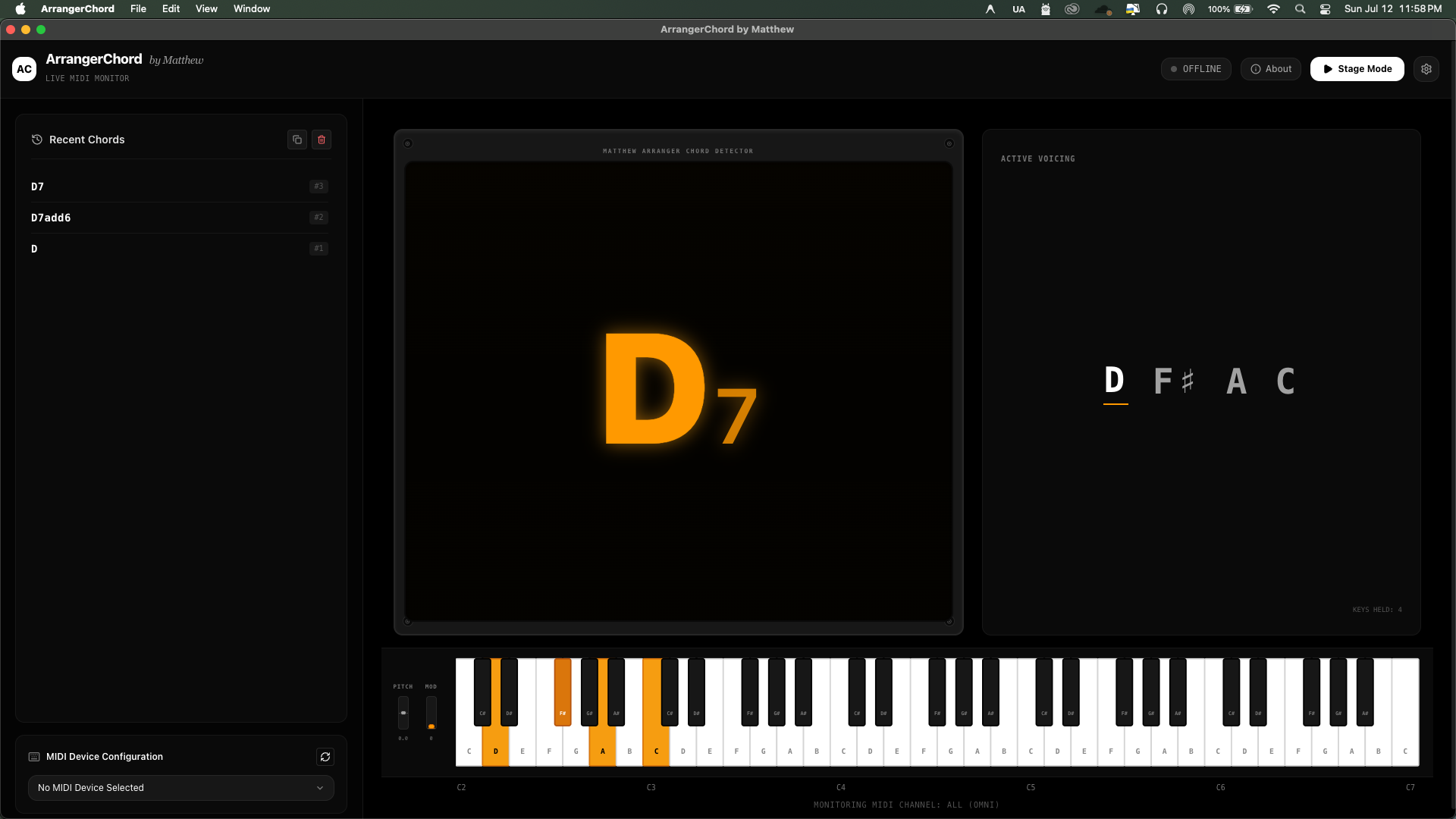This screenshot has height=819, width=1456.
Task: Click the LIVE MIDI MONITOR subtitle
Action: coord(87,79)
